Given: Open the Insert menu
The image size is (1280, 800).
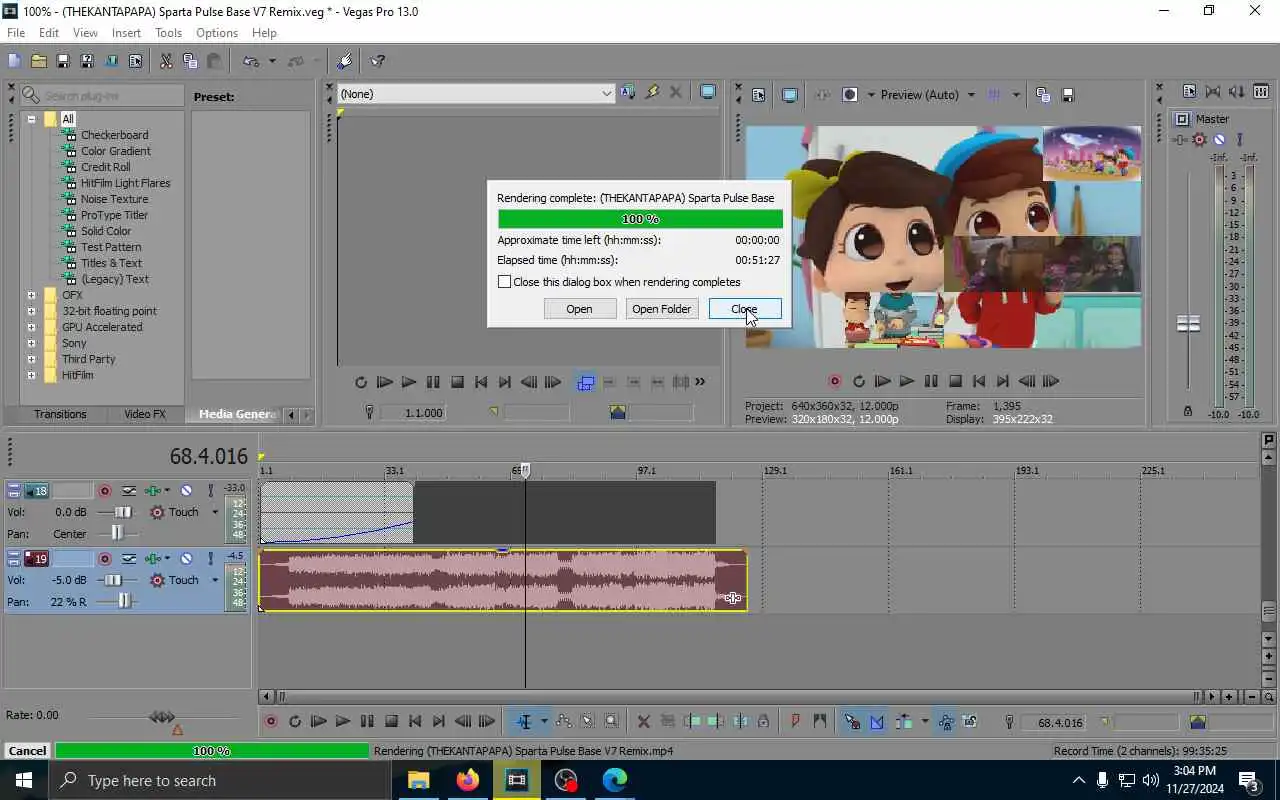Looking at the screenshot, I should click(x=126, y=33).
